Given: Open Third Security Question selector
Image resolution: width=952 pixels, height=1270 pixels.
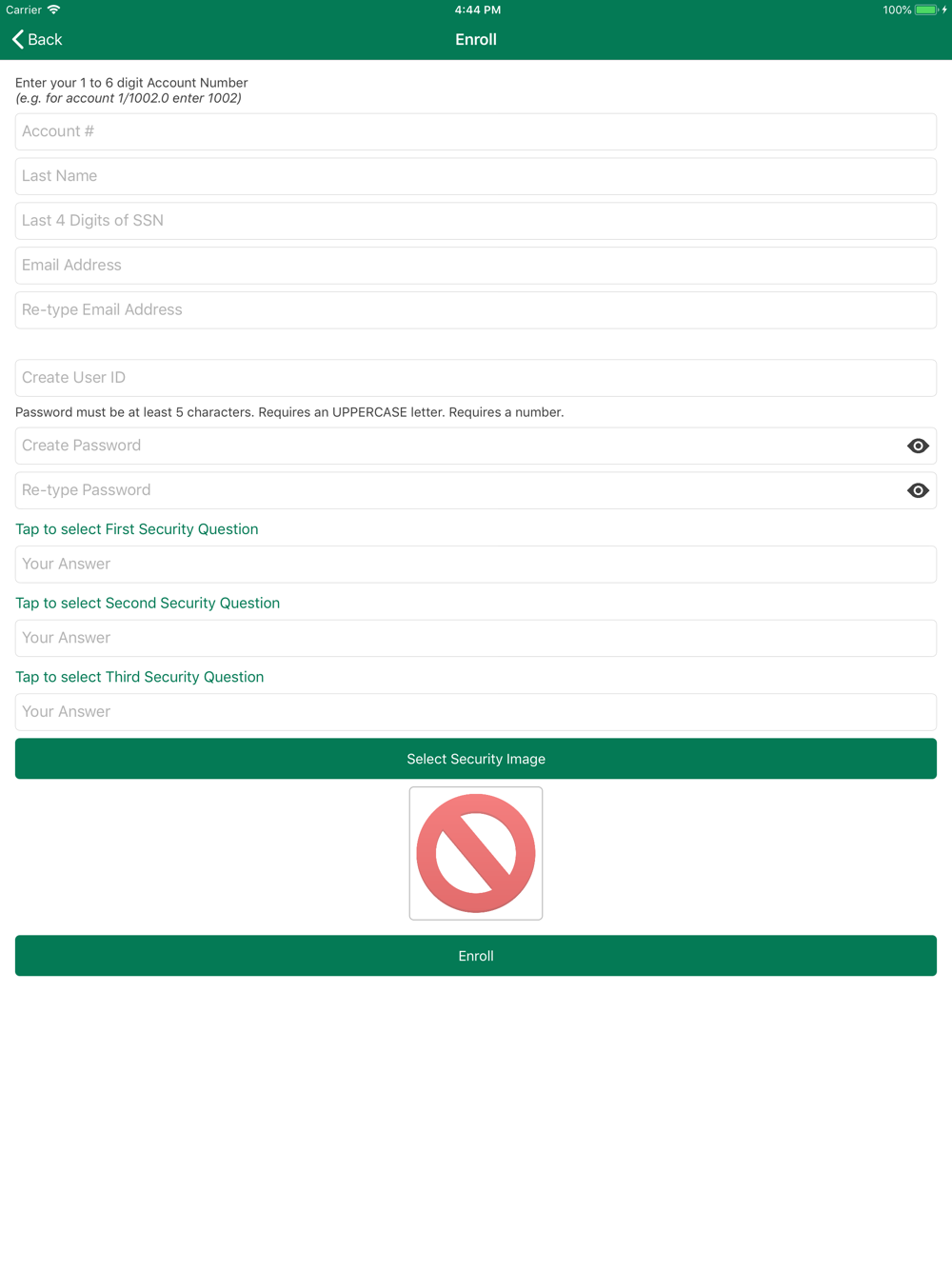Looking at the screenshot, I should [140, 677].
